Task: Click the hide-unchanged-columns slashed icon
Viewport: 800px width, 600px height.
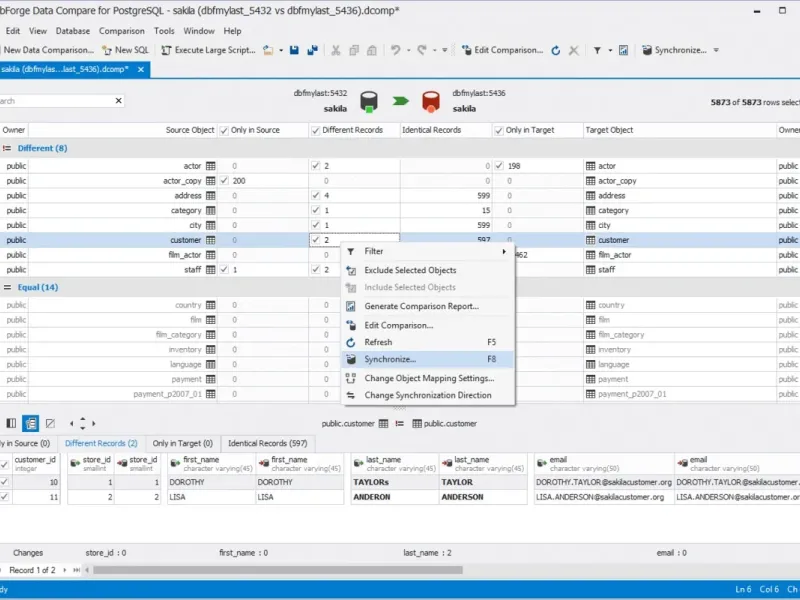Action: coord(50,423)
